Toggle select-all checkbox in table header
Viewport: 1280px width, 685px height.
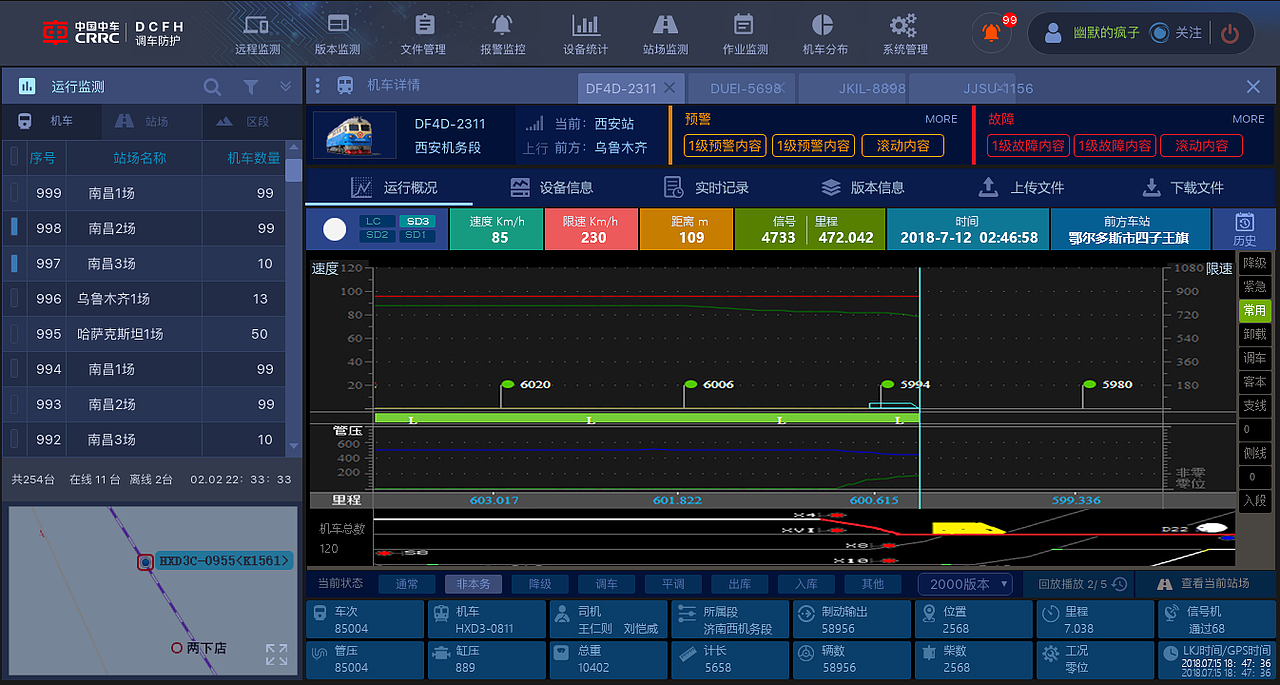click(x=14, y=157)
